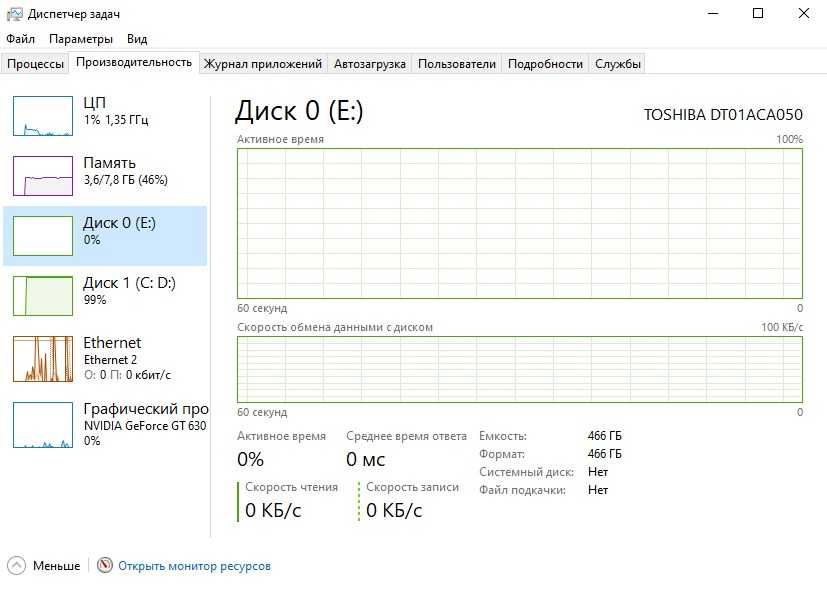Switch to the Пользователи tab
The image size is (827, 590).
[457, 64]
